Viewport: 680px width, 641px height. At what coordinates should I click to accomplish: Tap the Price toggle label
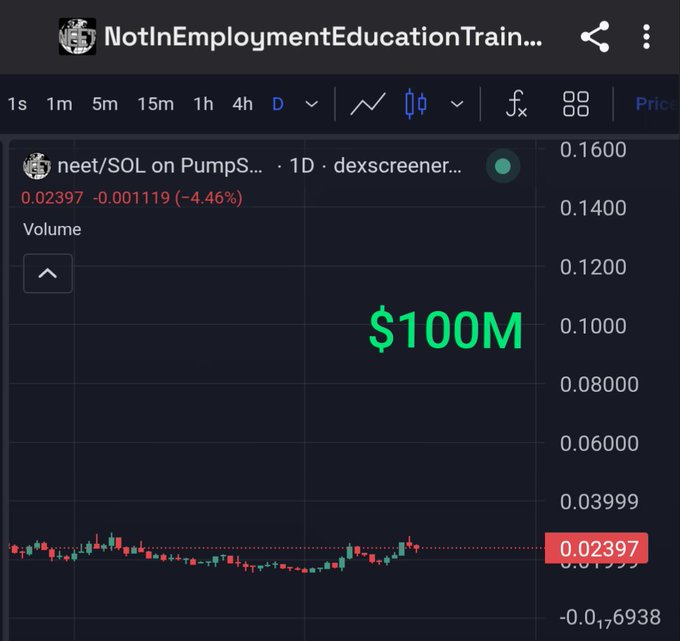(x=656, y=104)
